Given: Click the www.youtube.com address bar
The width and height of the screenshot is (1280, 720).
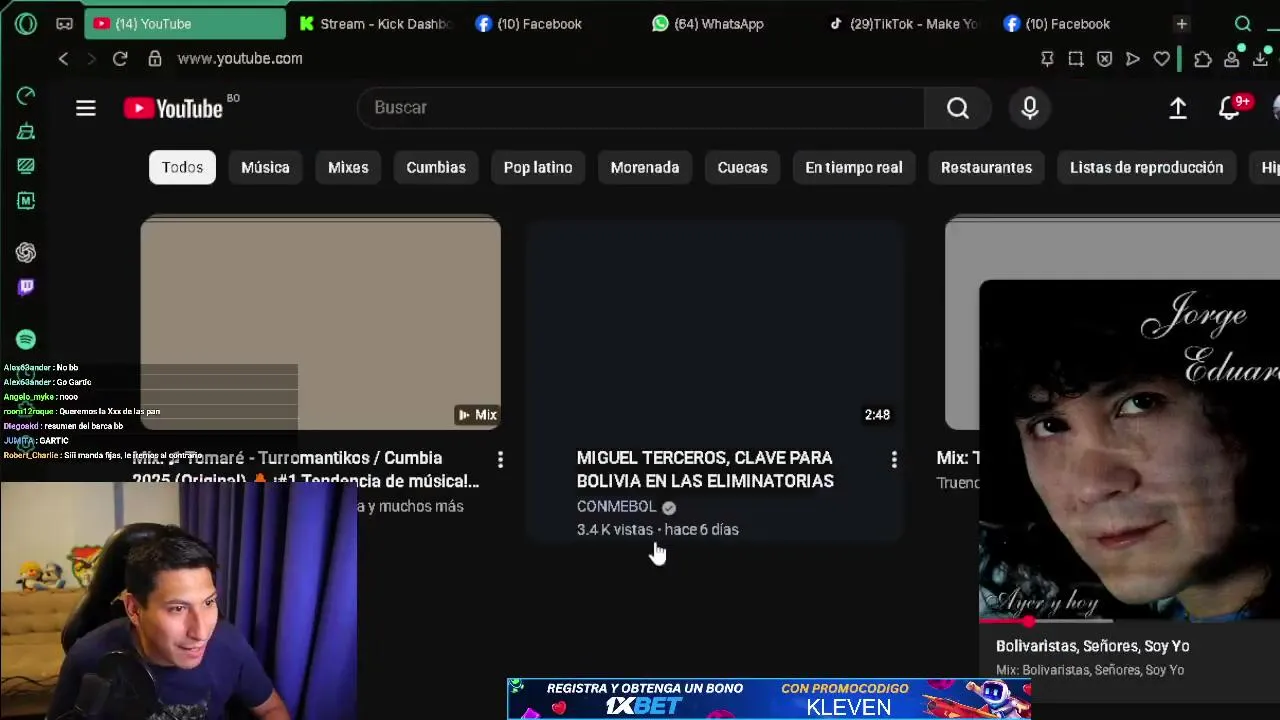Looking at the screenshot, I should [x=240, y=59].
